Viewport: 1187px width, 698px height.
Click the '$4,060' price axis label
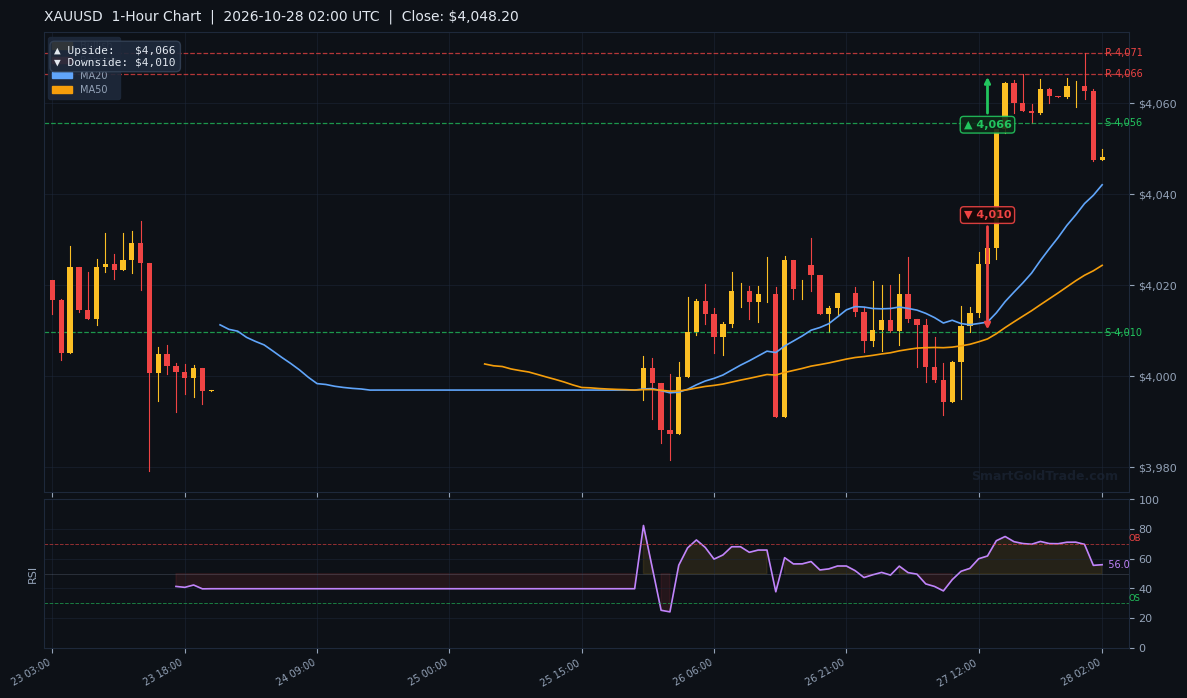(x=1157, y=104)
